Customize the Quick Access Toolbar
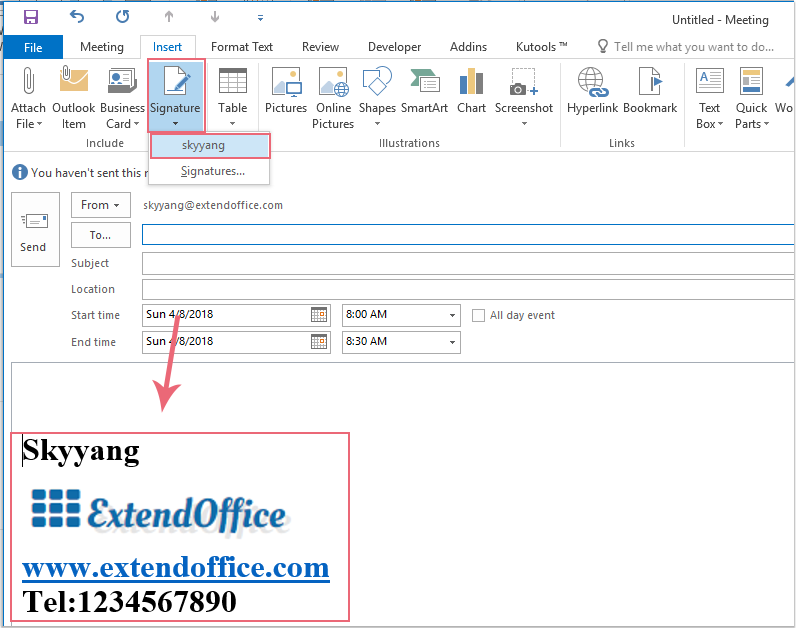Viewport: 796px width, 628px height. click(260, 18)
